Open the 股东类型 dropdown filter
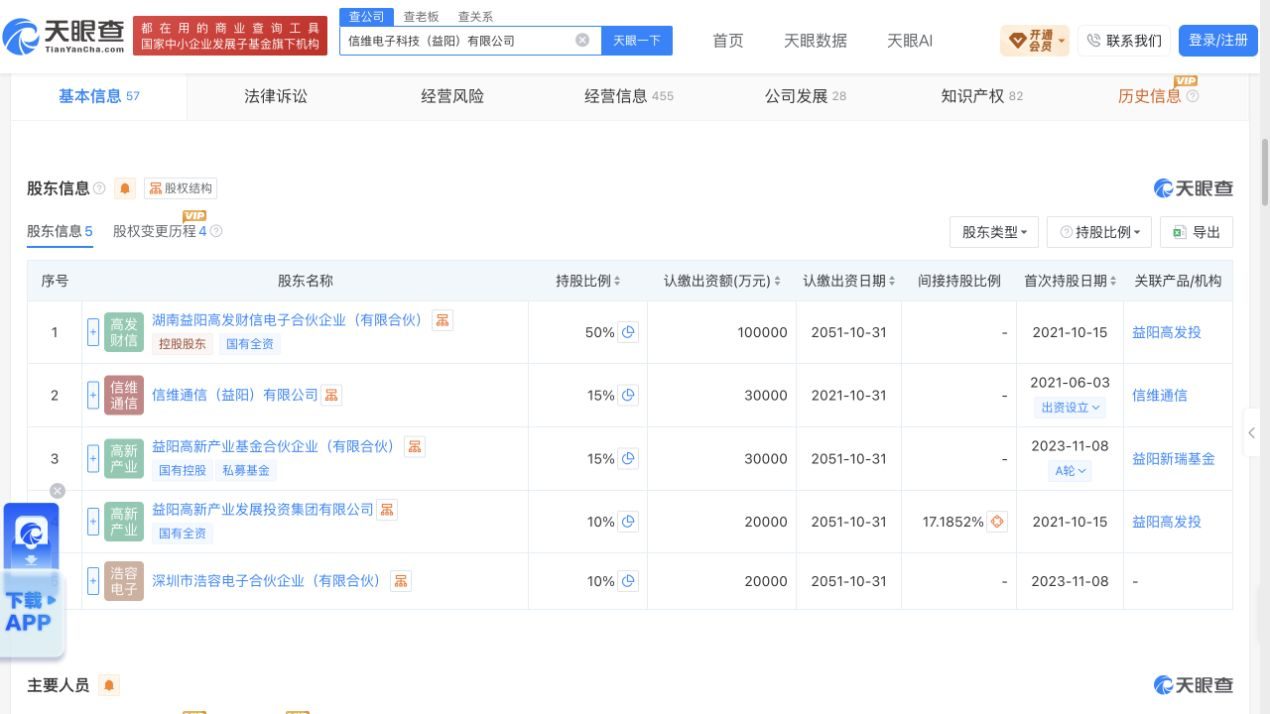Screen dimensions: 1270x714 (x=994, y=232)
